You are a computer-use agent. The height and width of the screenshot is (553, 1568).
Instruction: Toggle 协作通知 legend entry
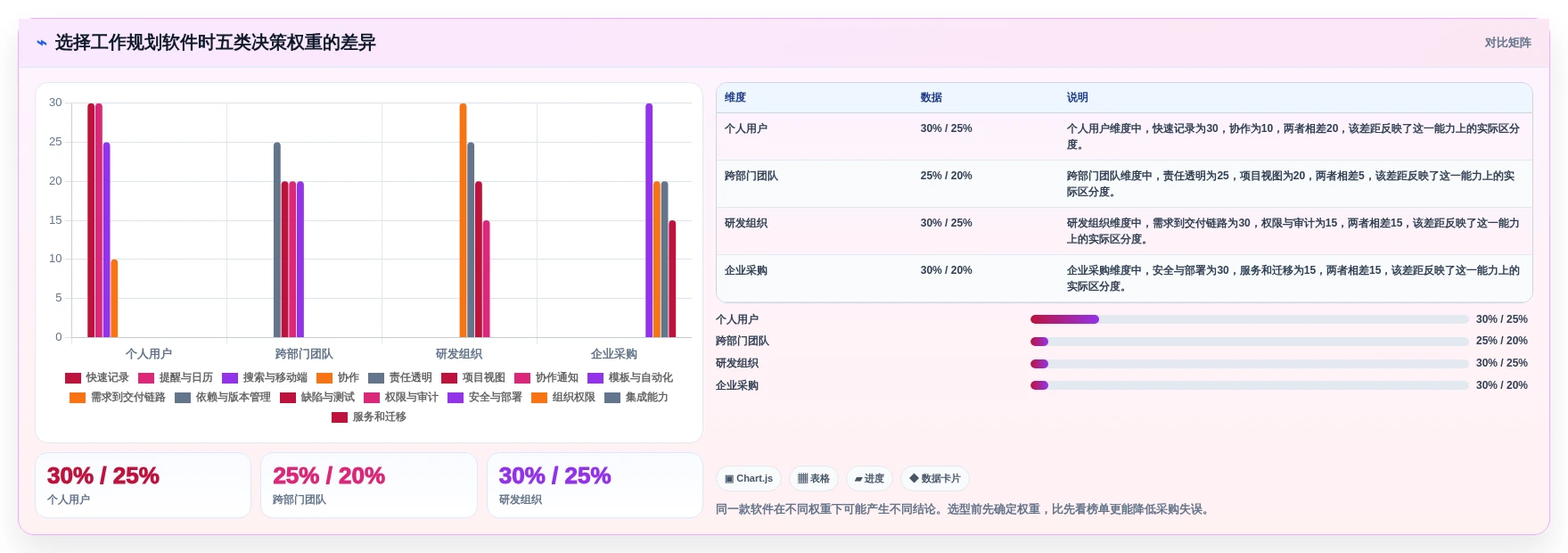tap(546, 378)
